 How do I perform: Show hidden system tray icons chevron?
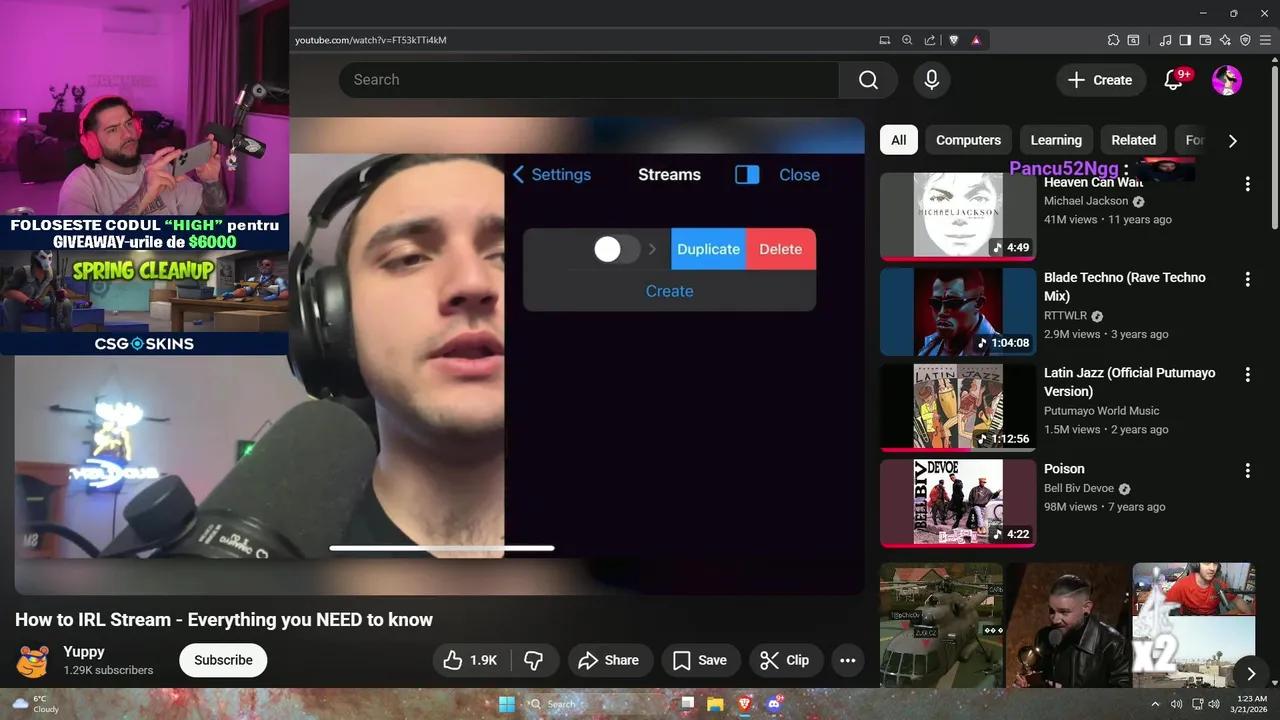click(1155, 704)
